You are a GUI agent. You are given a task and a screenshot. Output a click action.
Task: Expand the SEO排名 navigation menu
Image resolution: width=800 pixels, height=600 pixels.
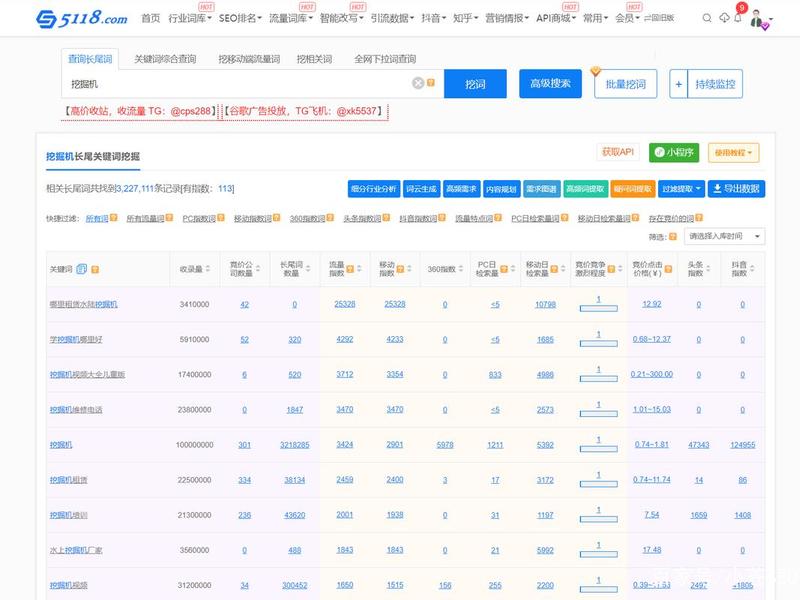(240, 18)
